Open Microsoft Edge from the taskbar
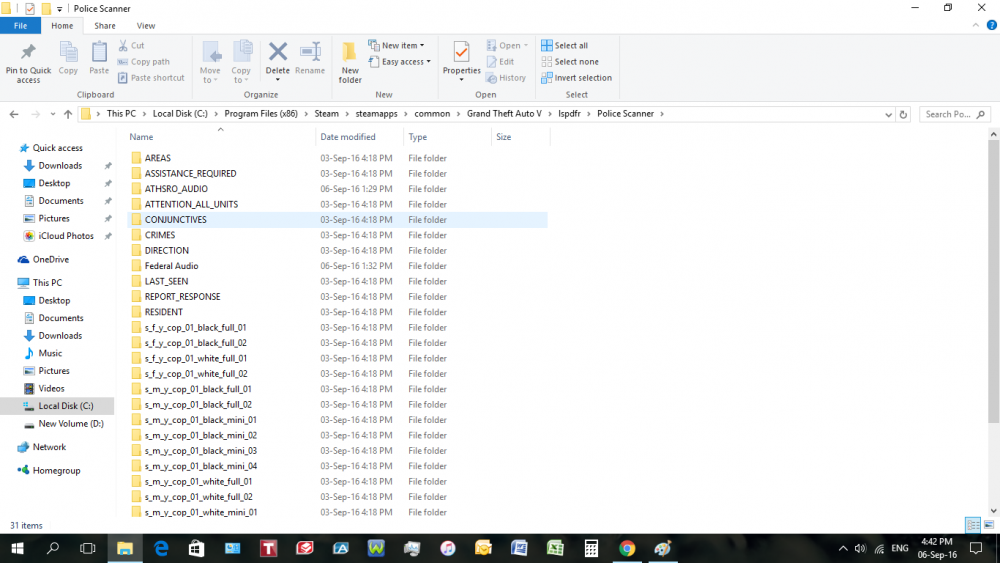This screenshot has height=563, width=1000. pos(161,548)
